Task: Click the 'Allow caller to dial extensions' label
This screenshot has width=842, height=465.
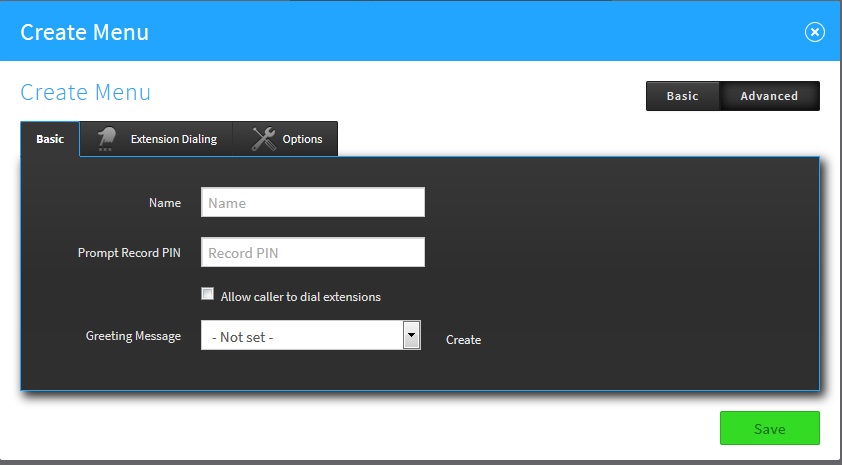Action: [x=300, y=297]
